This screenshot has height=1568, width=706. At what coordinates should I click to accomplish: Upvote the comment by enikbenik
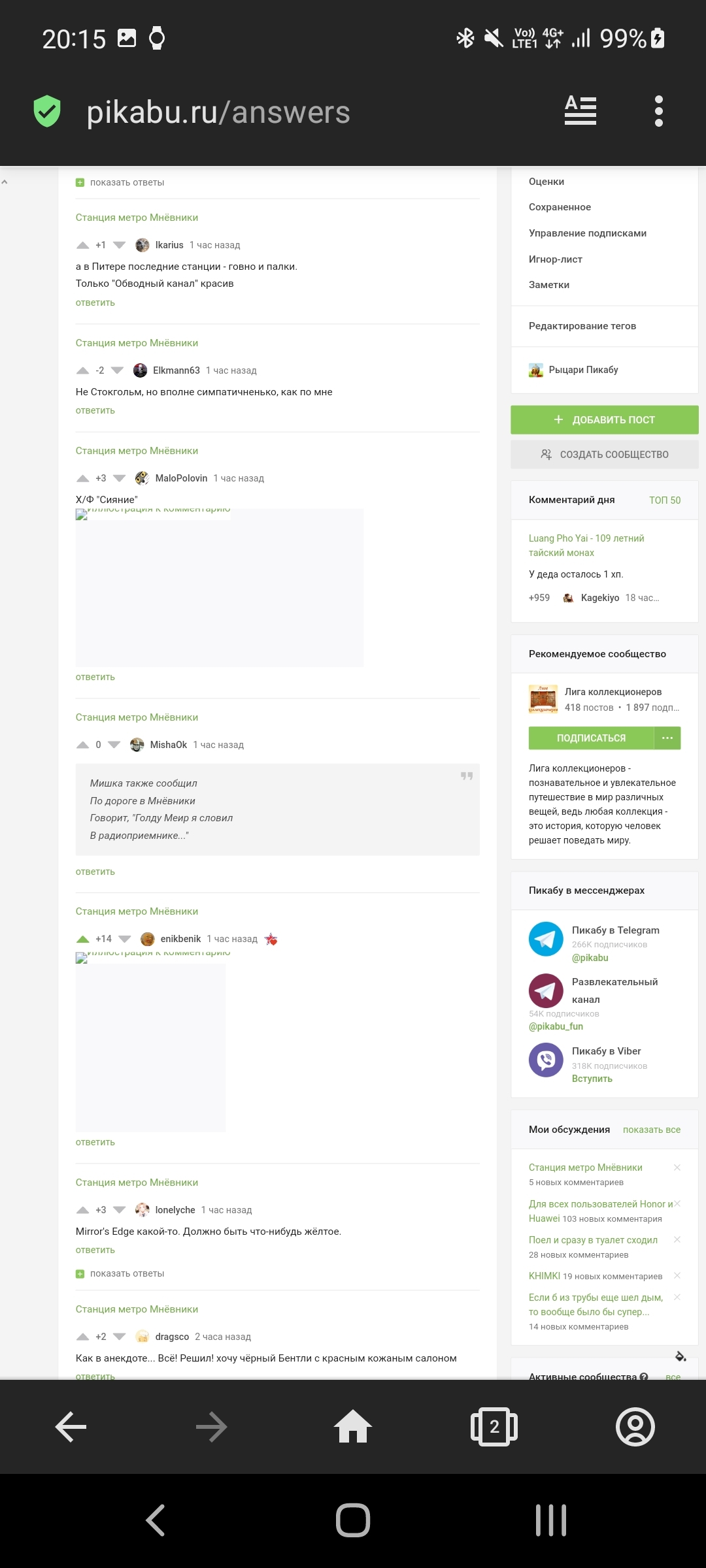pyautogui.click(x=82, y=939)
